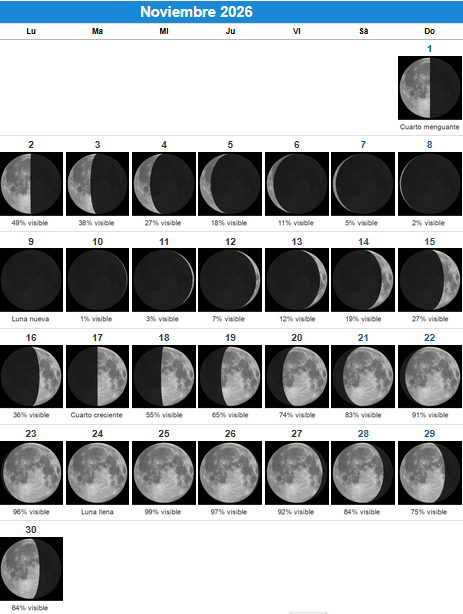Image resolution: width=463 pixels, height=614 pixels.
Task: Click the 'Cuarto creciente' caption
Action: (96, 415)
